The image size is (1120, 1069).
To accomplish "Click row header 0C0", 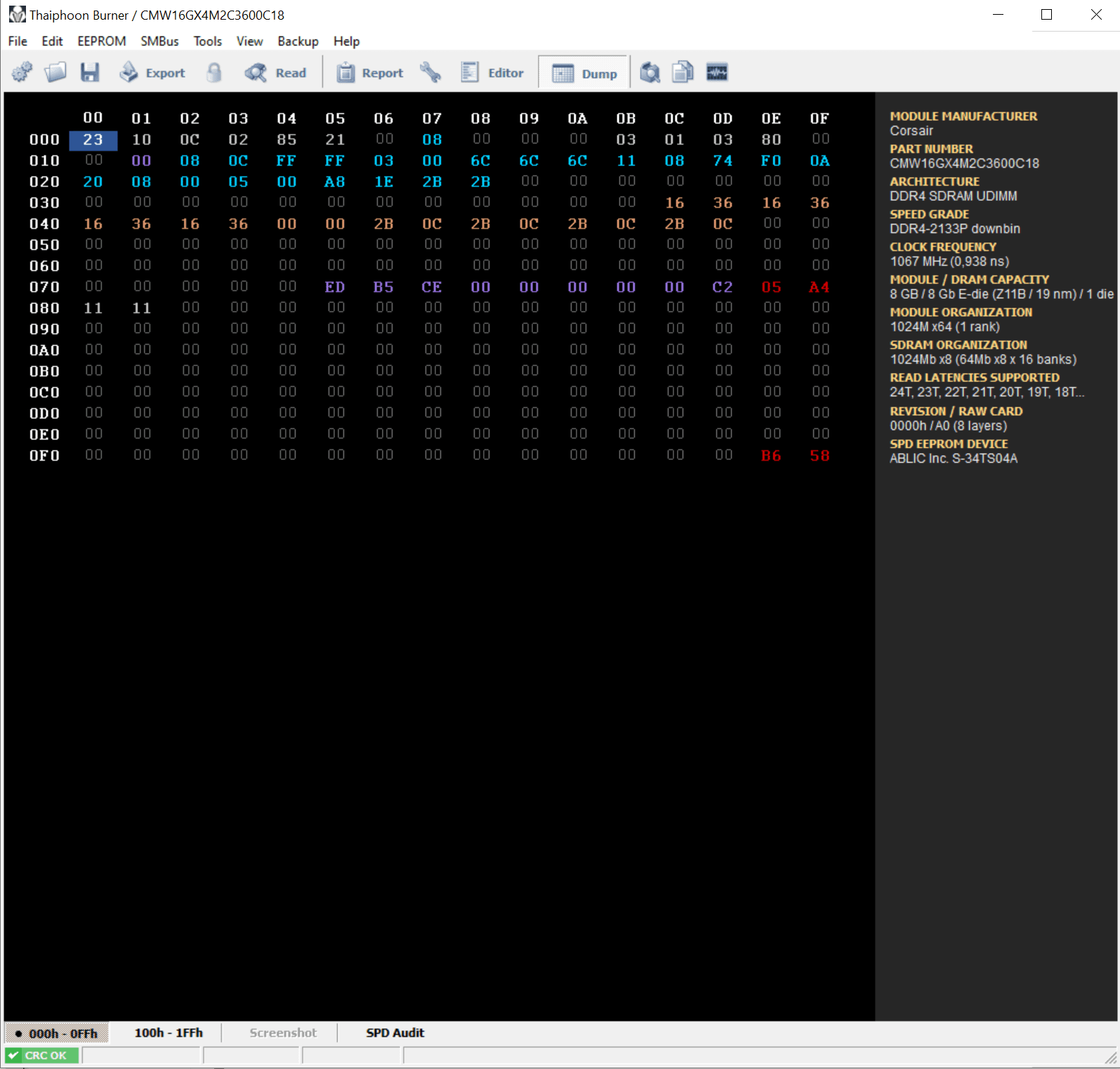I will 44,393.
